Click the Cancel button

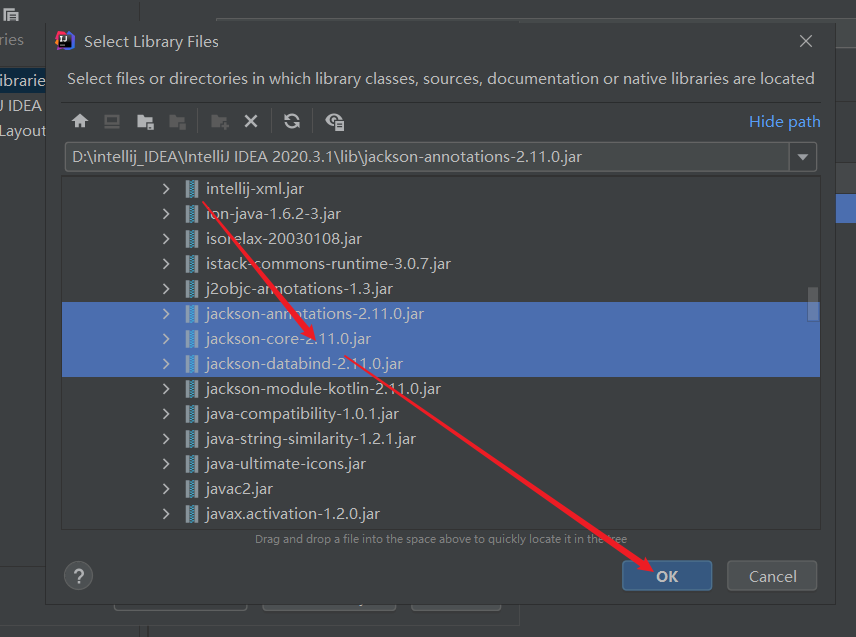pyautogui.click(x=772, y=576)
